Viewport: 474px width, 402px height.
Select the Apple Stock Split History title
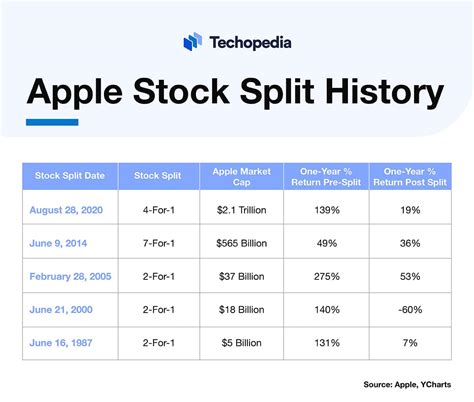[235, 92]
